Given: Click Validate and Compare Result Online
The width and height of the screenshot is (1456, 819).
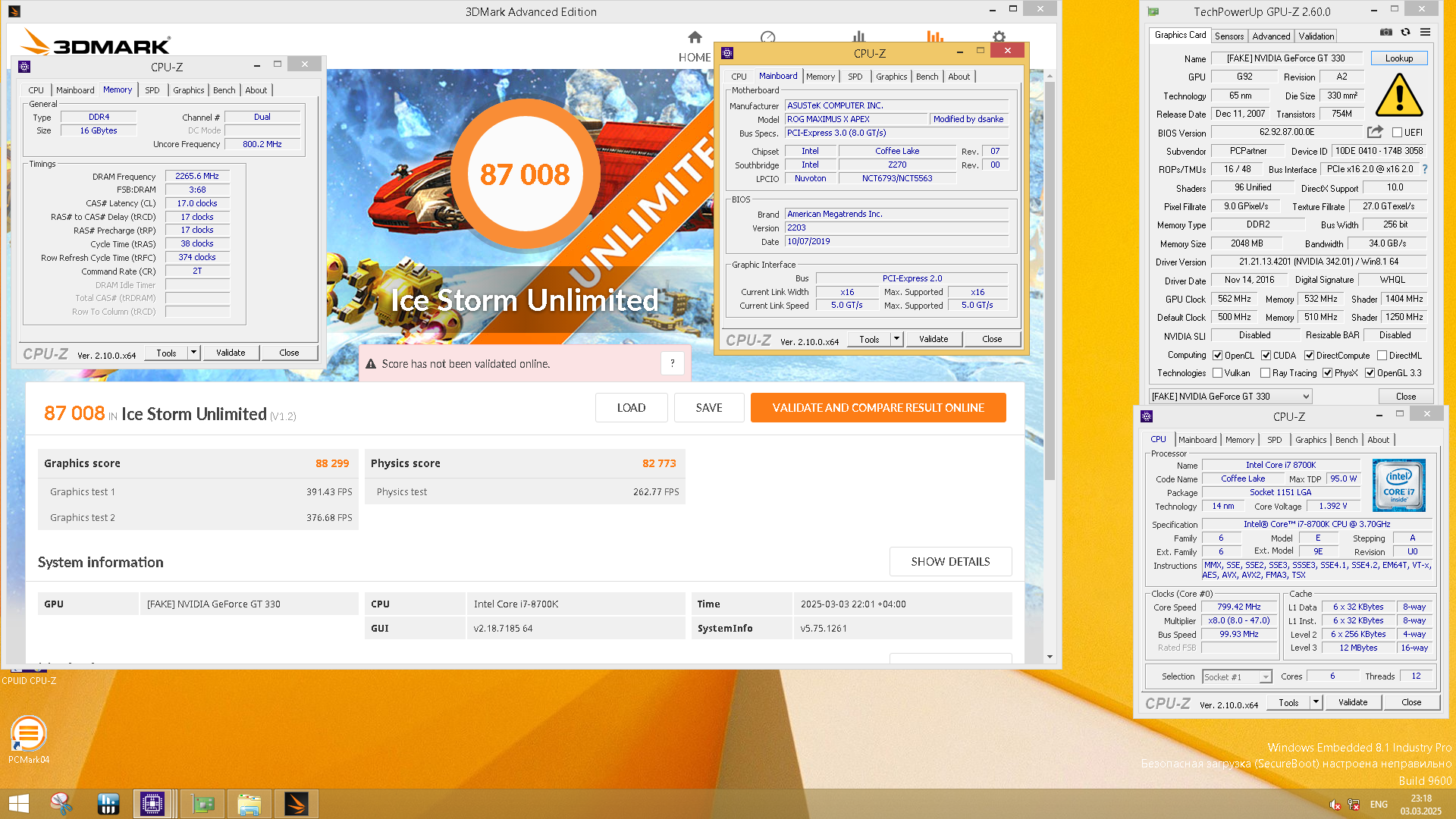Looking at the screenshot, I should 878,408.
